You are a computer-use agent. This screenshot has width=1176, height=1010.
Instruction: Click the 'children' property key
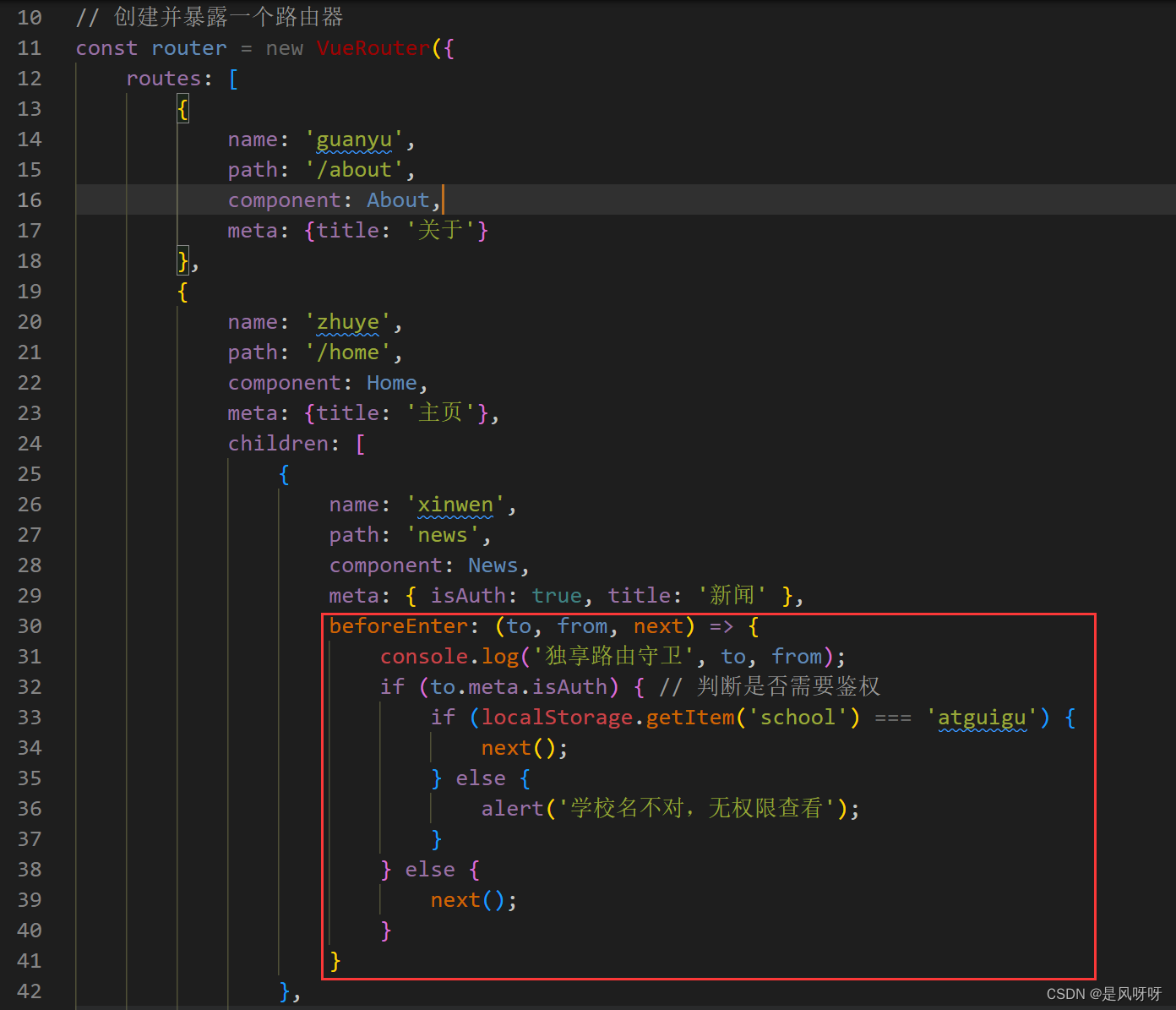pos(278,444)
